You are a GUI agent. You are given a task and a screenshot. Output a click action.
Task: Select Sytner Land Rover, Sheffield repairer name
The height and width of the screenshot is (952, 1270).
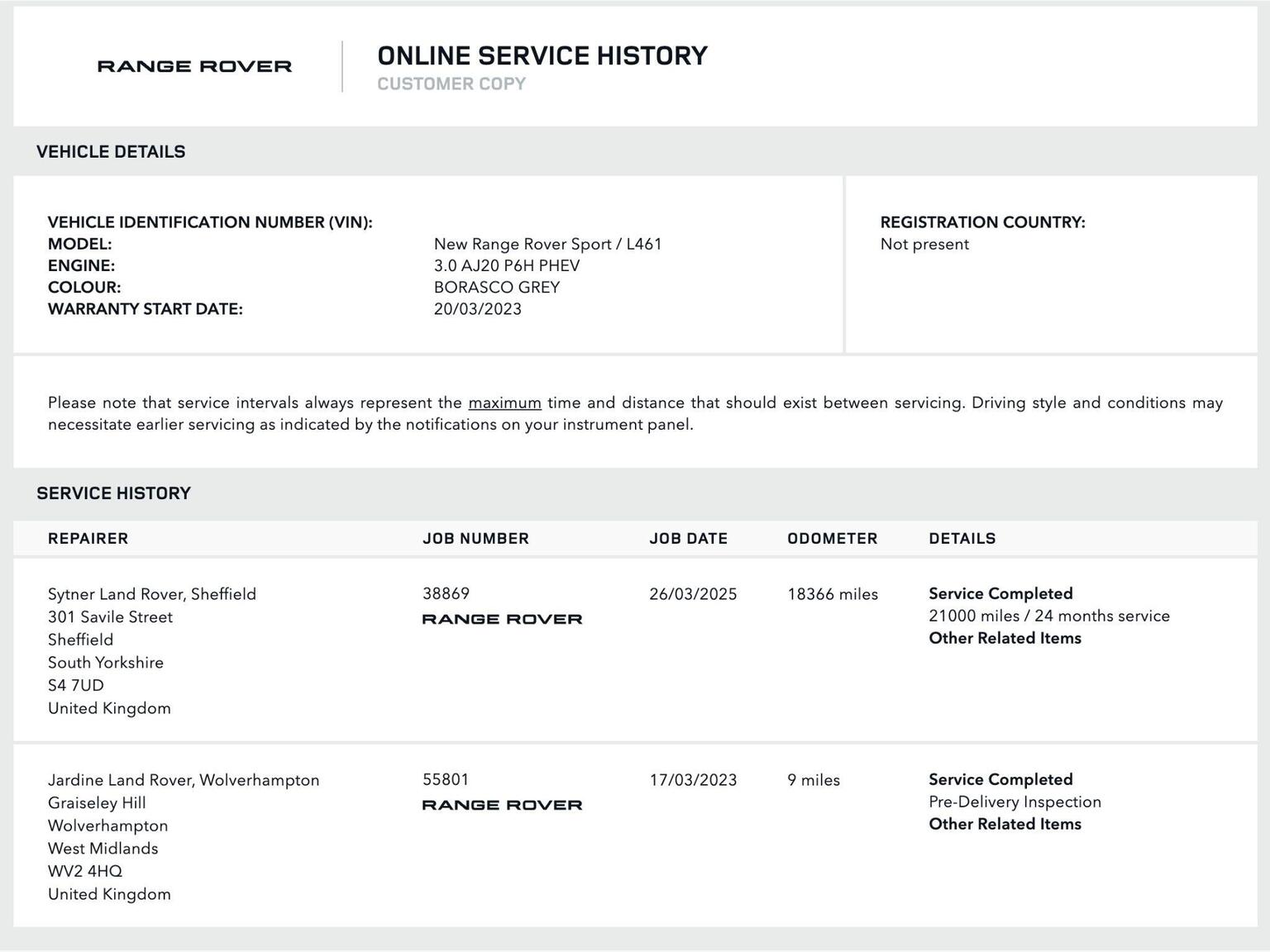152,594
